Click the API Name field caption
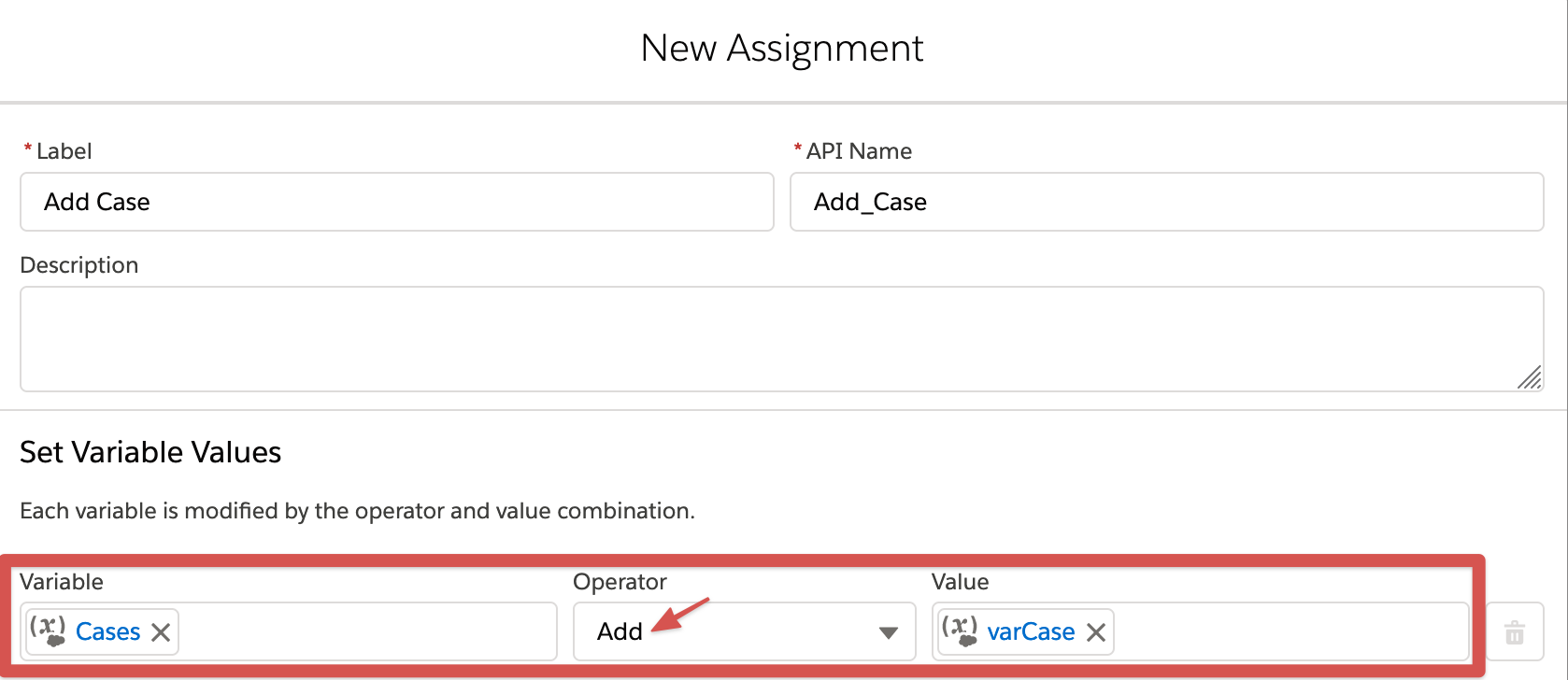 859,151
